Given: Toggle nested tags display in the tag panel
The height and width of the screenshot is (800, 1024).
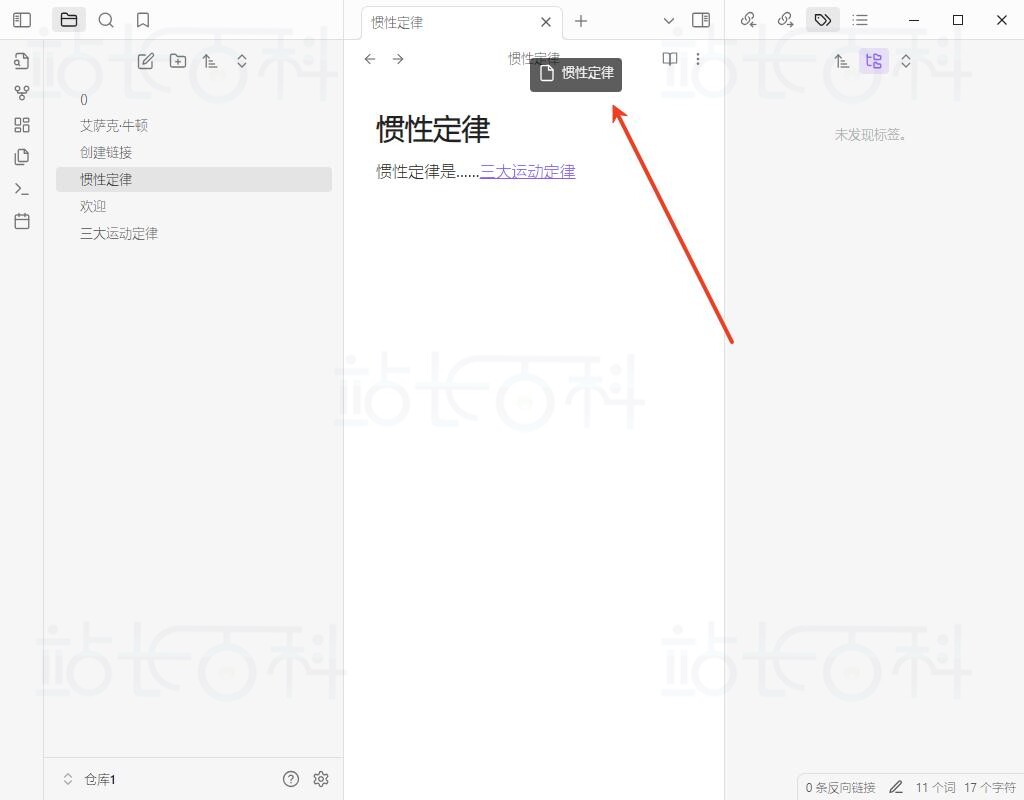Looking at the screenshot, I should [873, 61].
